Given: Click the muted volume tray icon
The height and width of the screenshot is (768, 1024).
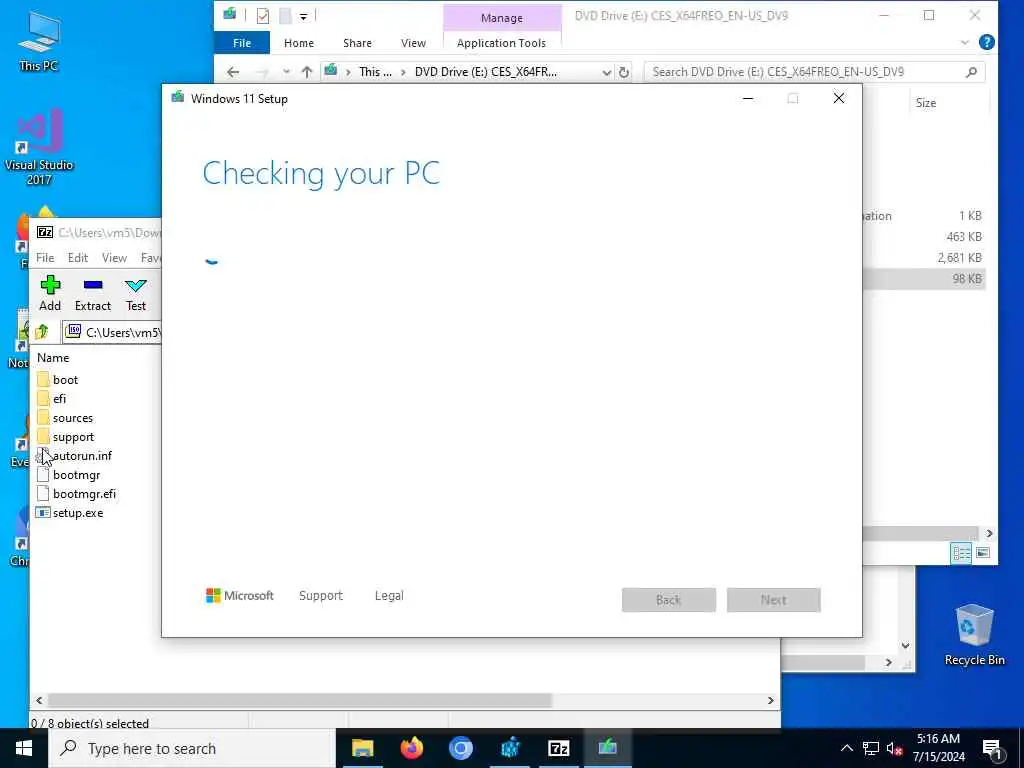Looking at the screenshot, I should coord(894,748).
